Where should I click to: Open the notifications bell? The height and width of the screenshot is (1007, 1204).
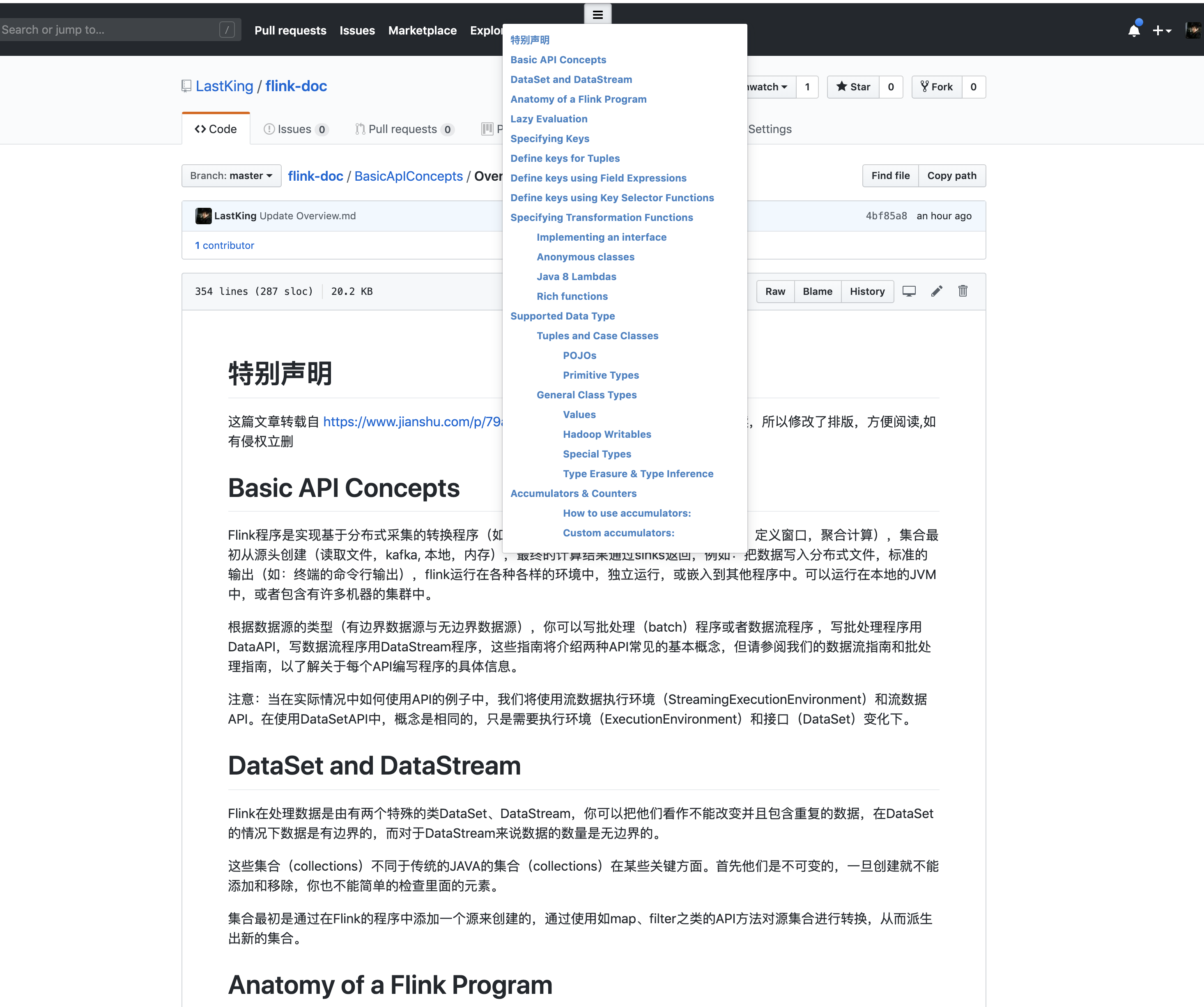pyautogui.click(x=1133, y=30)
